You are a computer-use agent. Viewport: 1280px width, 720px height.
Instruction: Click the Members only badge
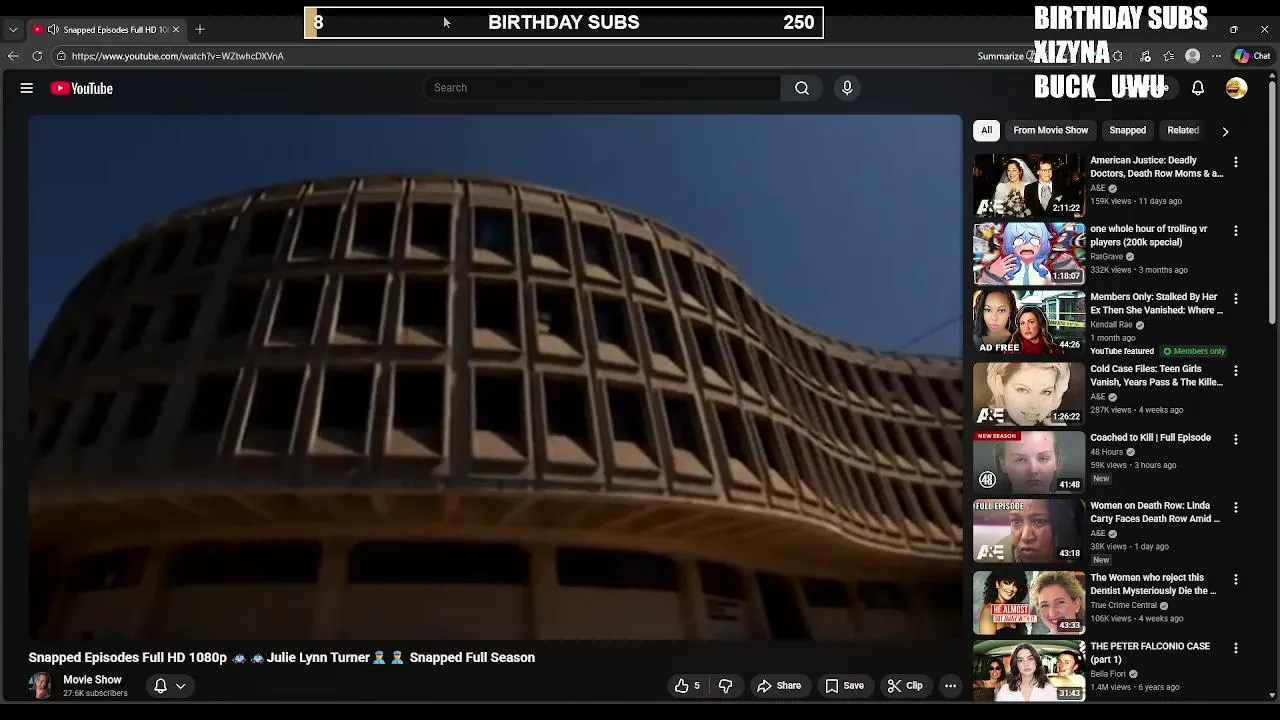click(x=1194, y=352)
